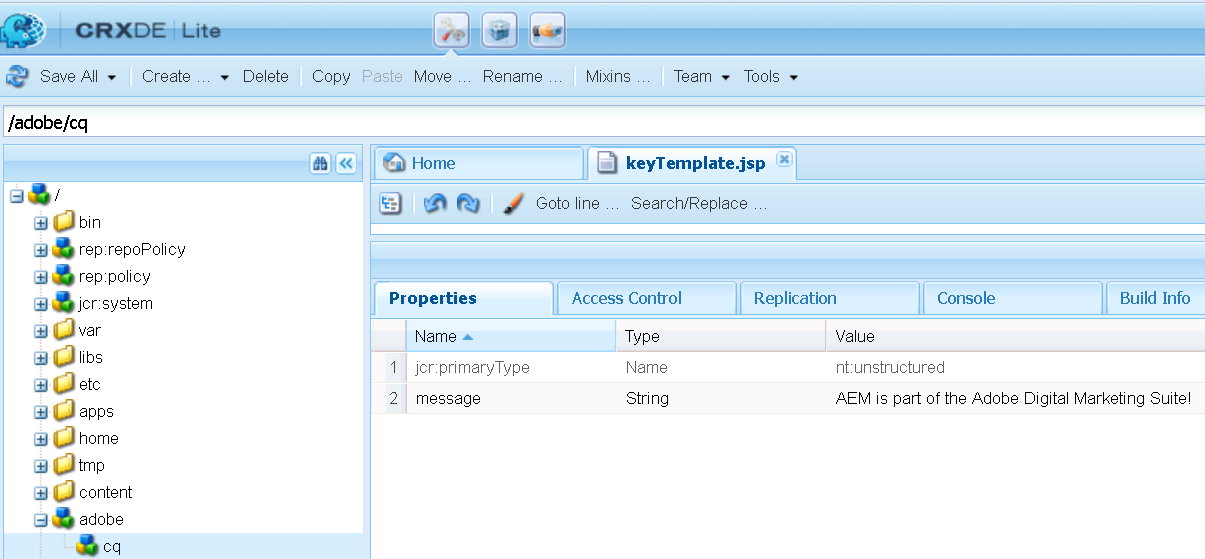
Task: Expand the tmp folder
Action: click(x=41, y=466)
